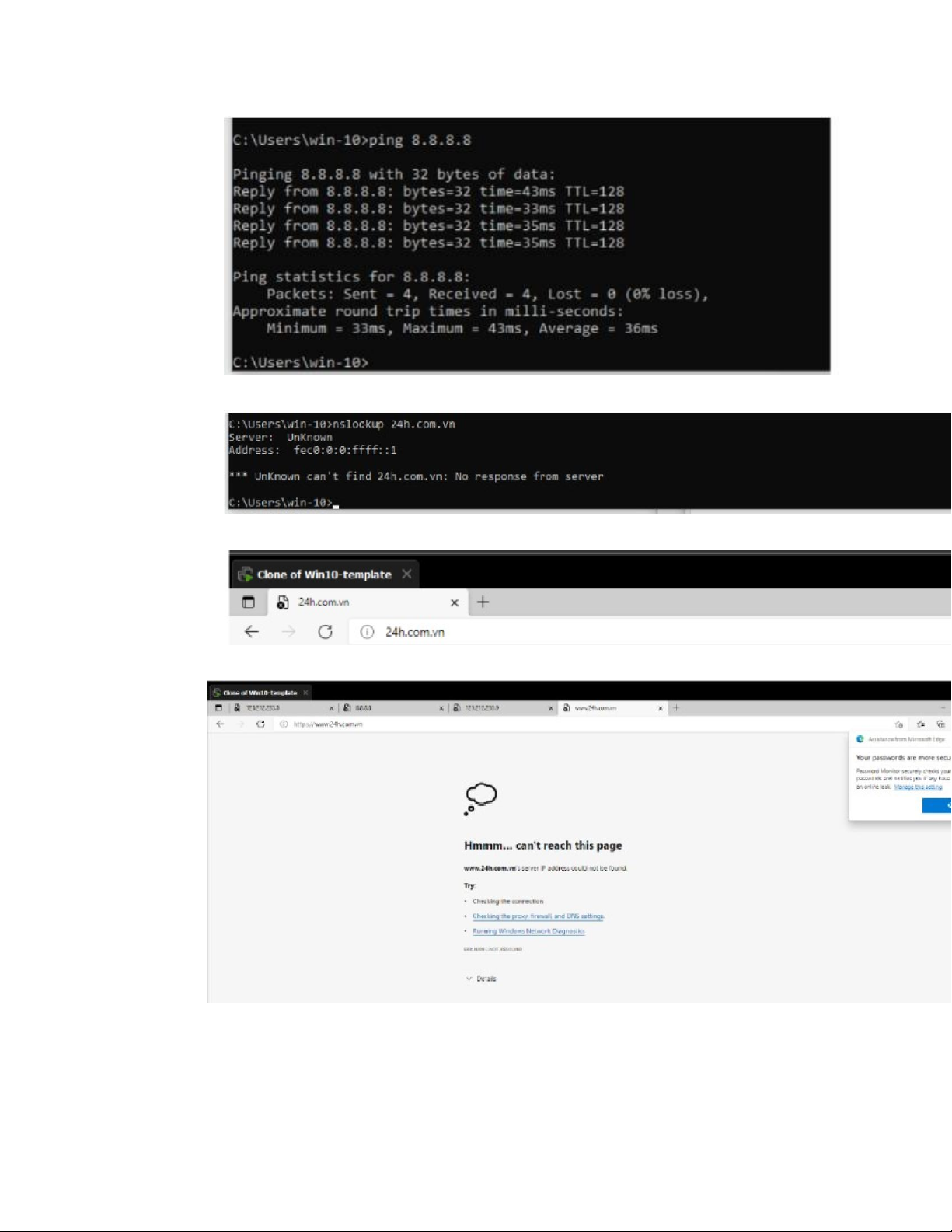Click the back arrow left of 24h.com.vn address
The width and height of the screenshot is (952, 1232).
[251, 632]
